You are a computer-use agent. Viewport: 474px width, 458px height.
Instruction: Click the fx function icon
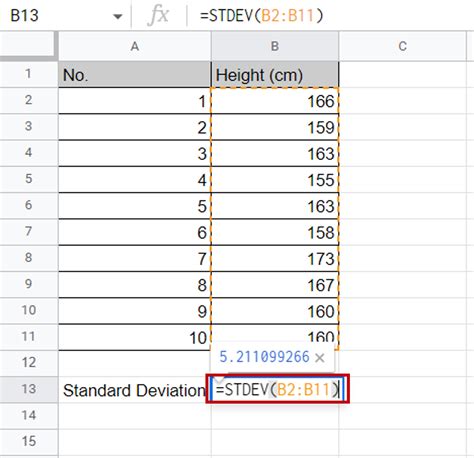click(158, 15)
